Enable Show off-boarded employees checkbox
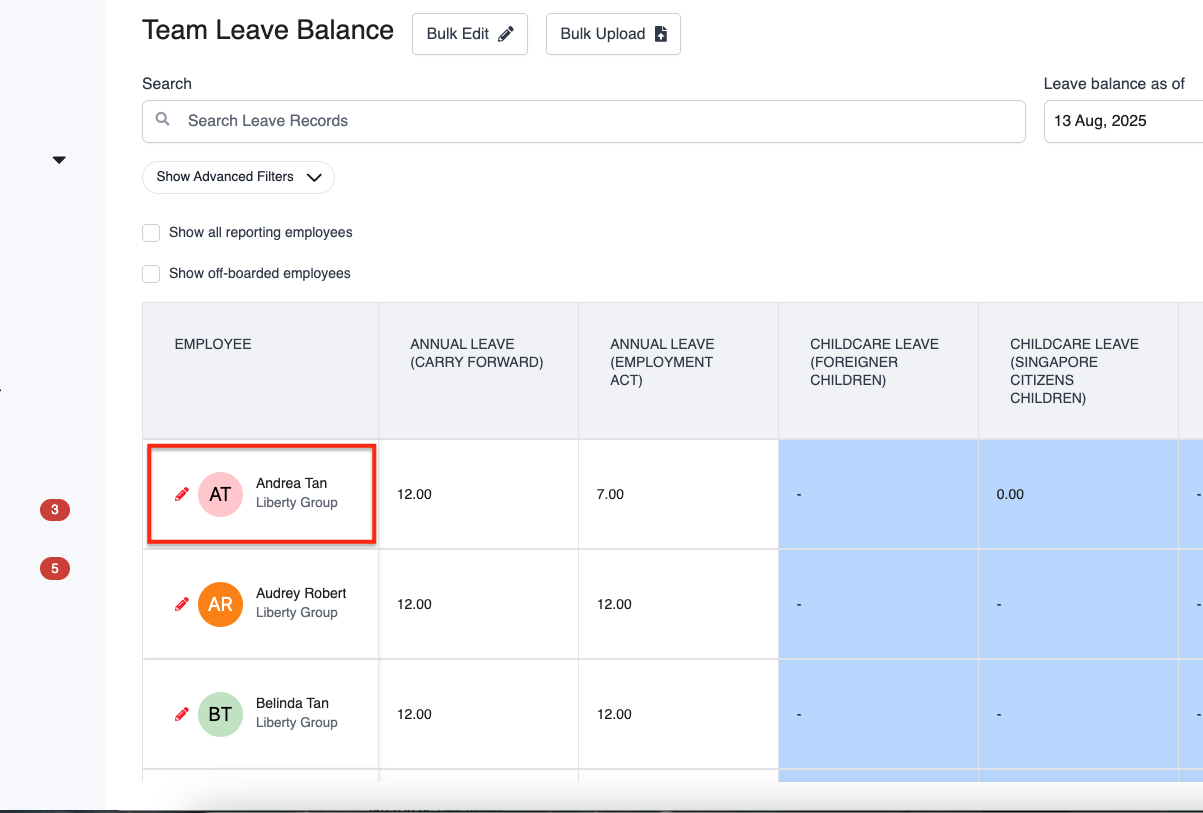Viewport: 1203px width, 813px height. (151, 274)
